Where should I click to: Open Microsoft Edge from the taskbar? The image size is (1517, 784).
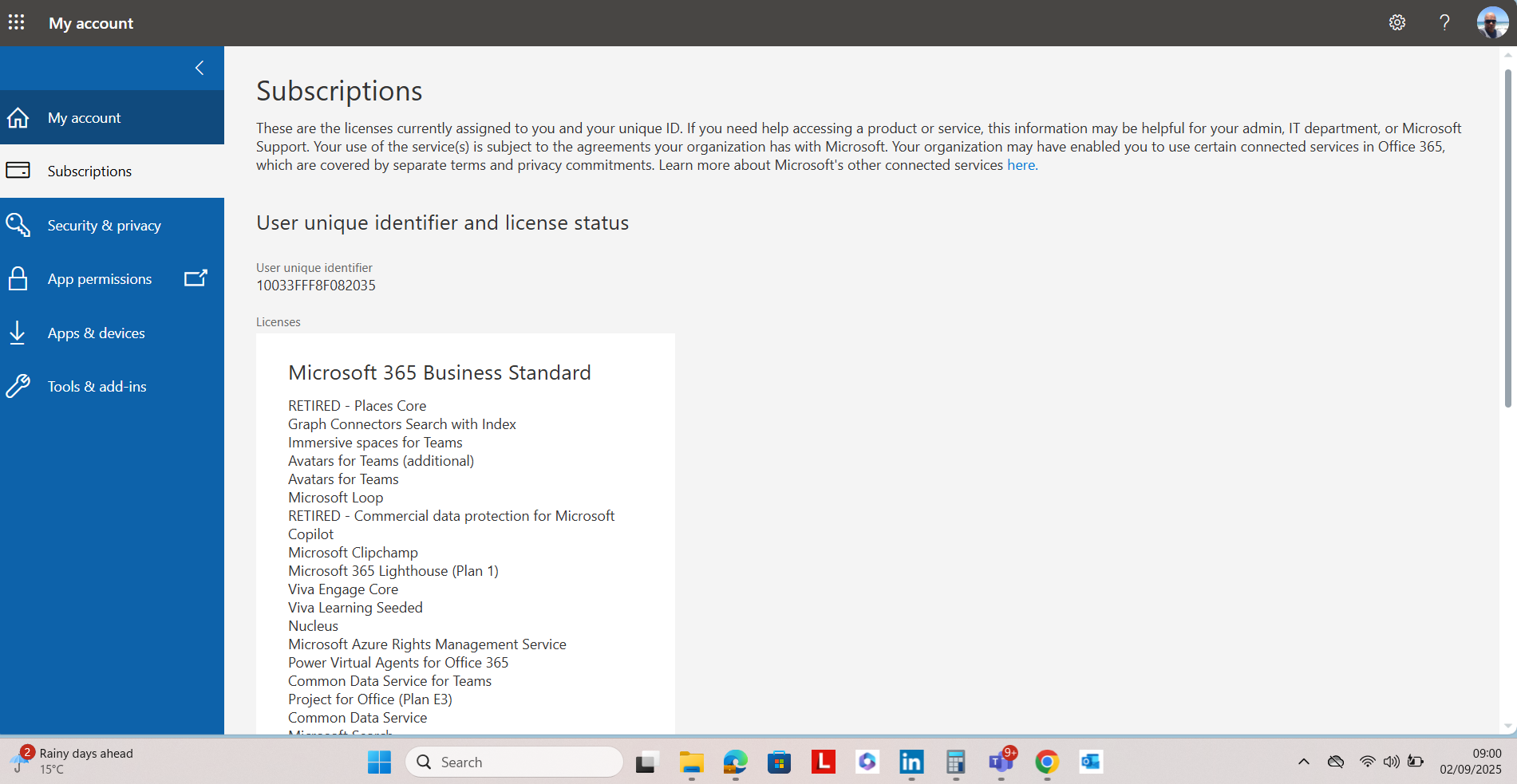click(x=735, y=762)
